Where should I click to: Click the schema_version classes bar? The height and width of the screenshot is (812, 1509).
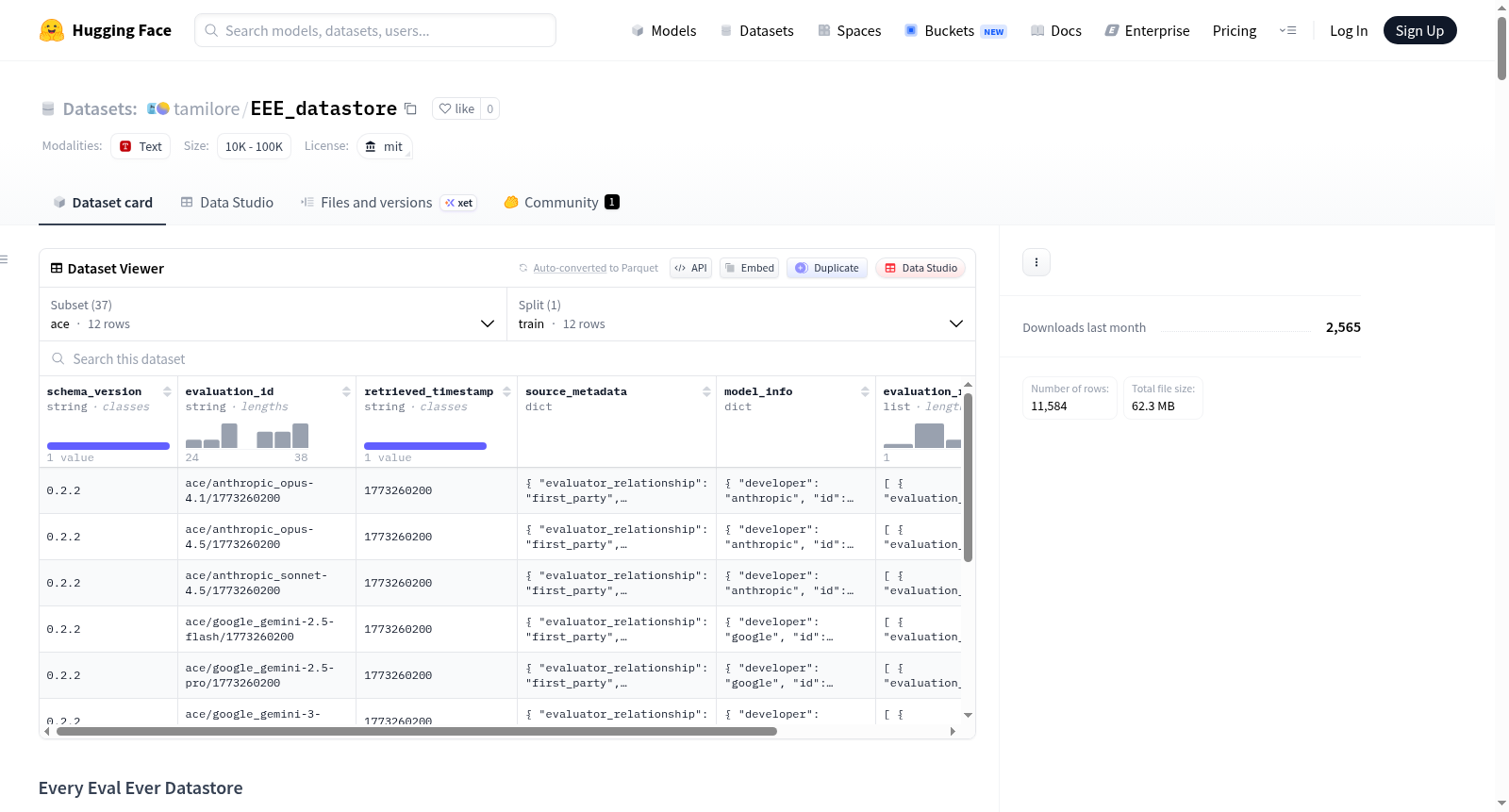pos(108,446)
